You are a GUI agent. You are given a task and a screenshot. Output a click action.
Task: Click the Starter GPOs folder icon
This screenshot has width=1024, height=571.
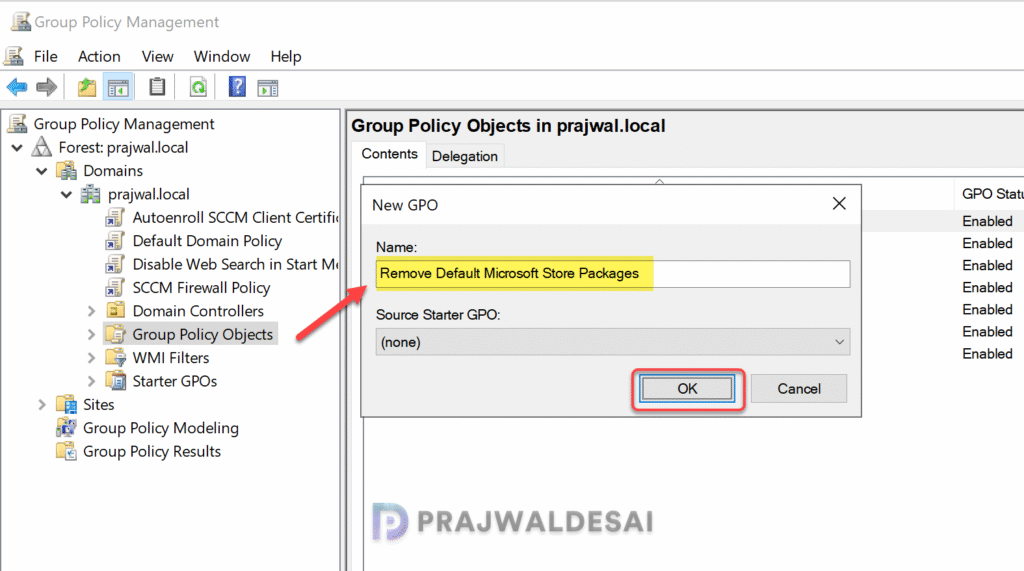click(116, 381)
